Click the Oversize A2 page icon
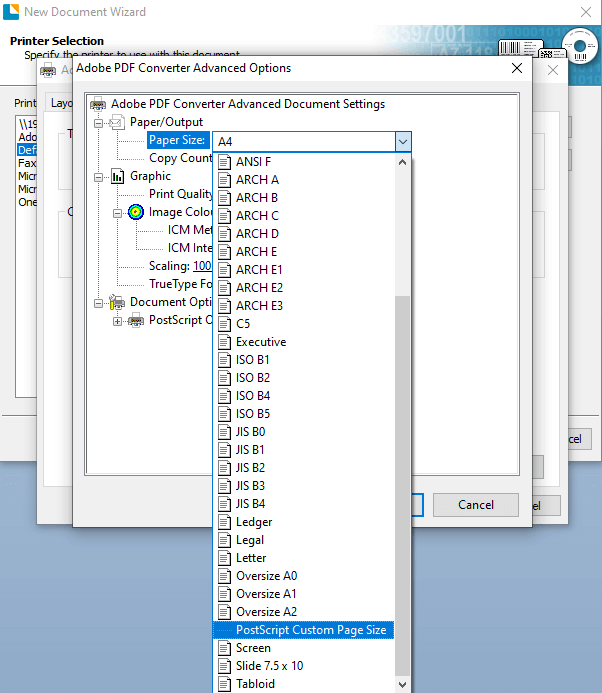 (225, 613)
